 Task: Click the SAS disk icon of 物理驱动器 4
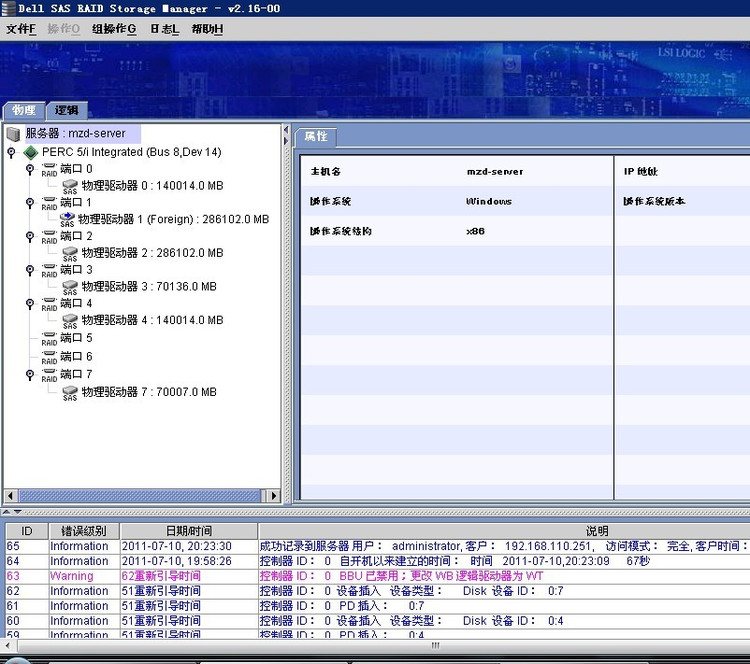[x=70, y=321]
